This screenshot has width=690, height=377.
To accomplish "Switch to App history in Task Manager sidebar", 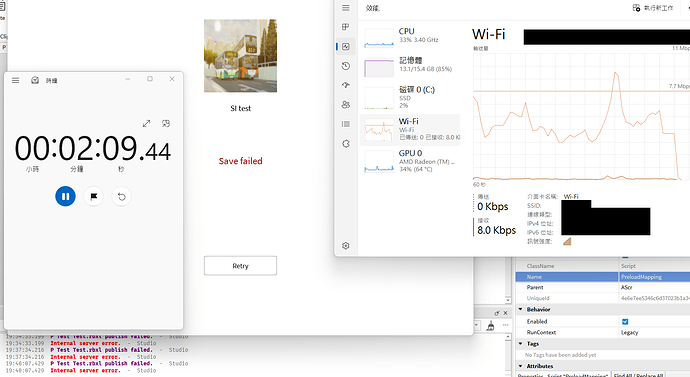I will point(346,66).
